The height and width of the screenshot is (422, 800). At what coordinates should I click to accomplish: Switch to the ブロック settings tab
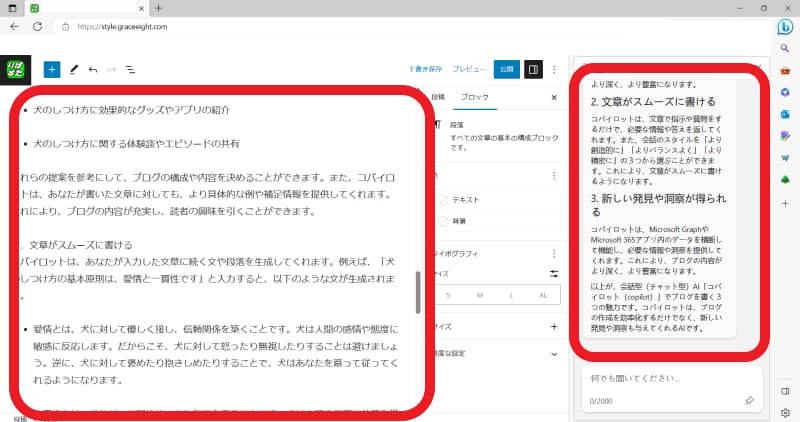tap(475, 97)
